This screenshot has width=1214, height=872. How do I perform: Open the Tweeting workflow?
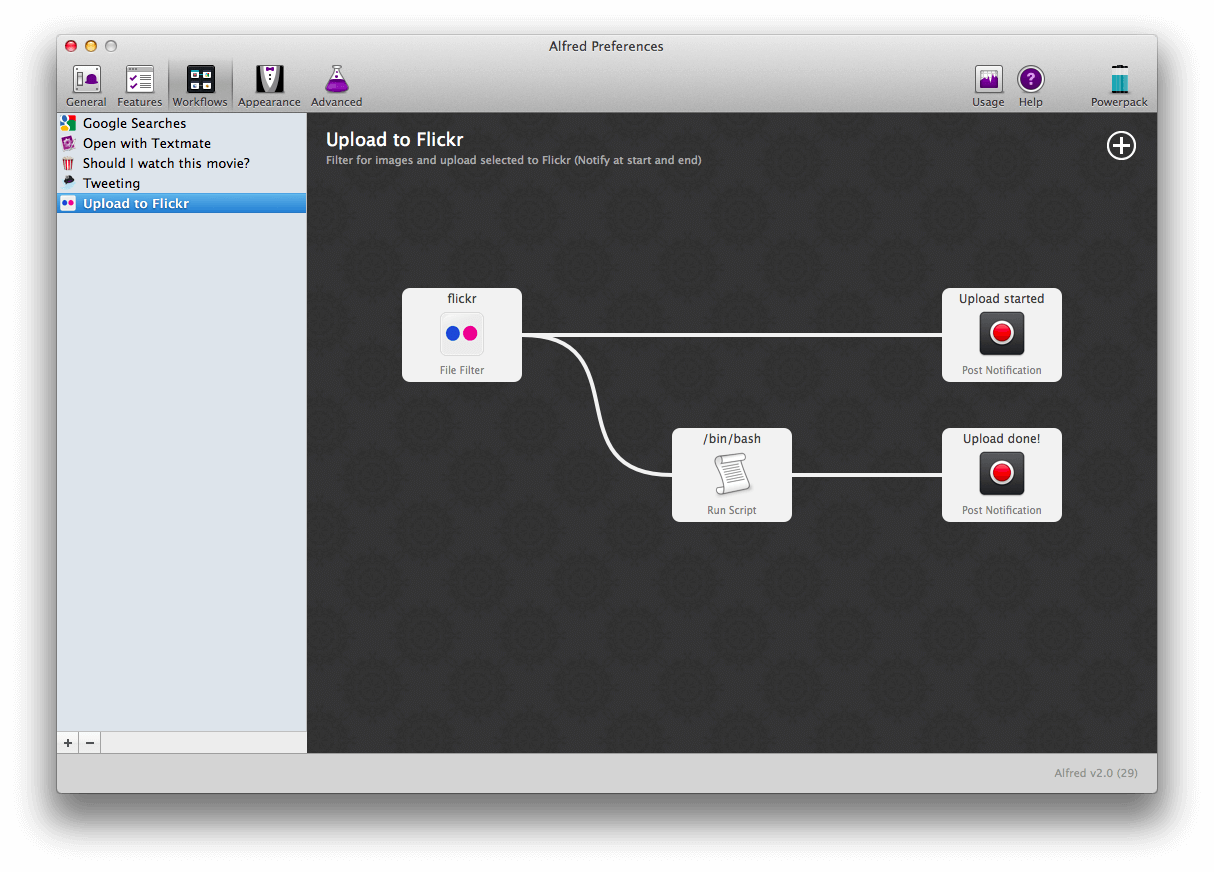pyautogui.click(x=110, y=183)
